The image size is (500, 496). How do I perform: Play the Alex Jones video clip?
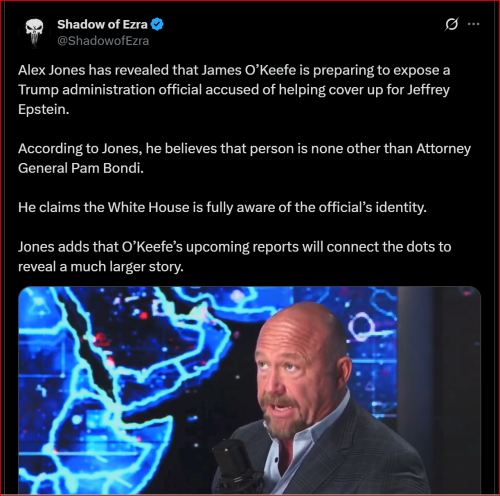(x=250, y=390)
